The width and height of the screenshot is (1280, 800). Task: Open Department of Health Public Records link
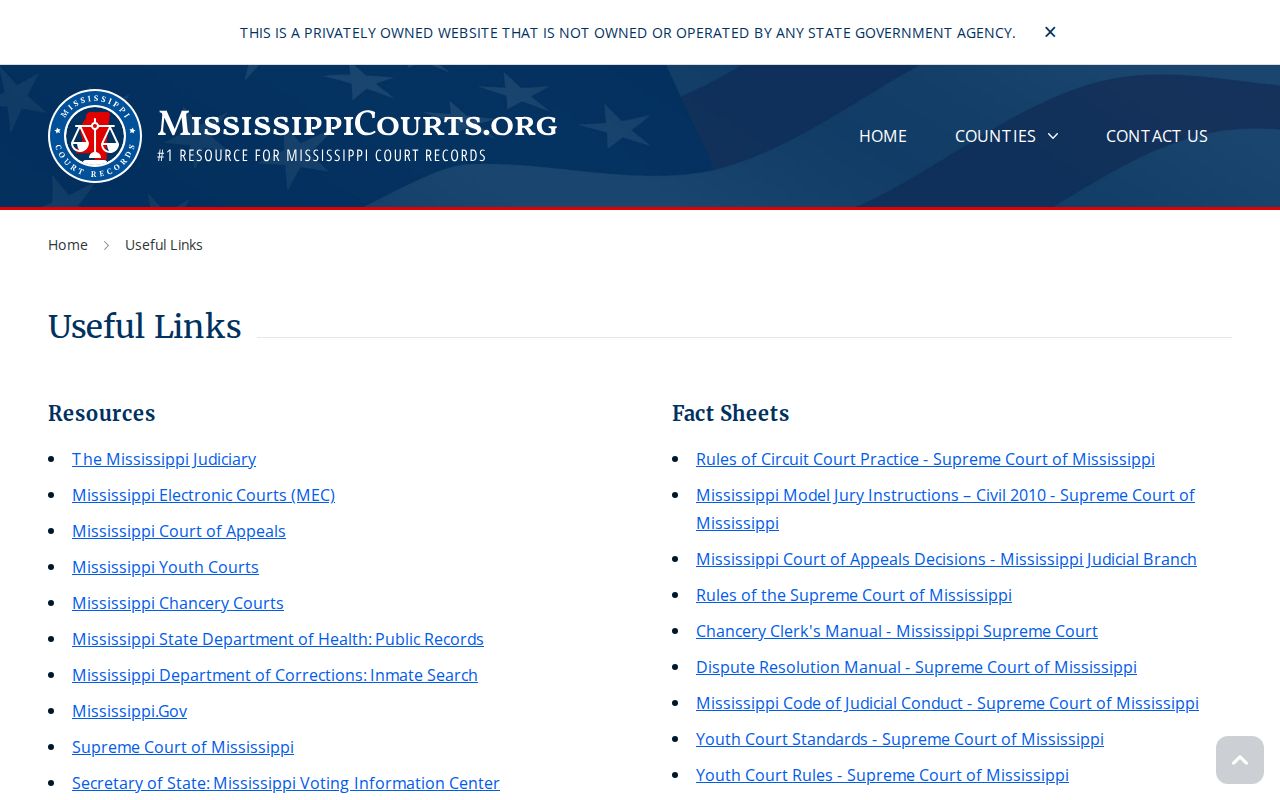point(278,639)
